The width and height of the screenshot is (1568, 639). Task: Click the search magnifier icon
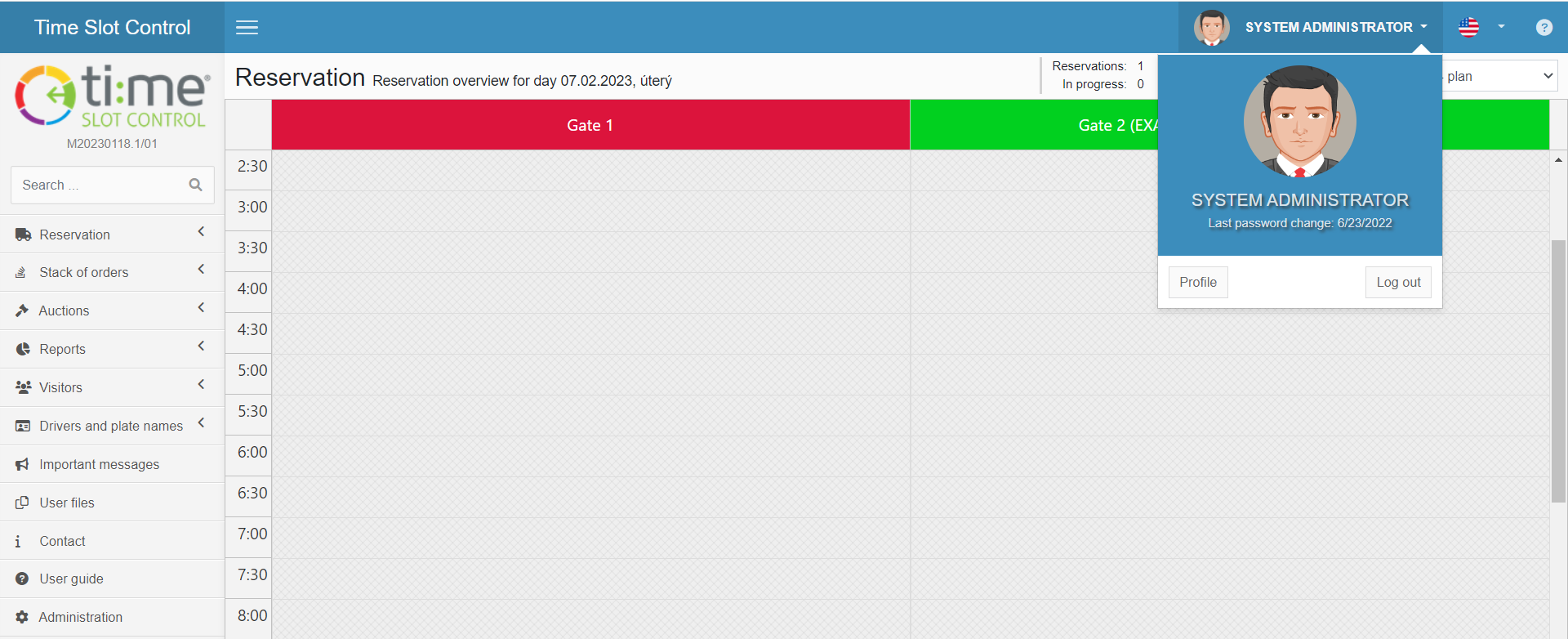click(195, 185)
